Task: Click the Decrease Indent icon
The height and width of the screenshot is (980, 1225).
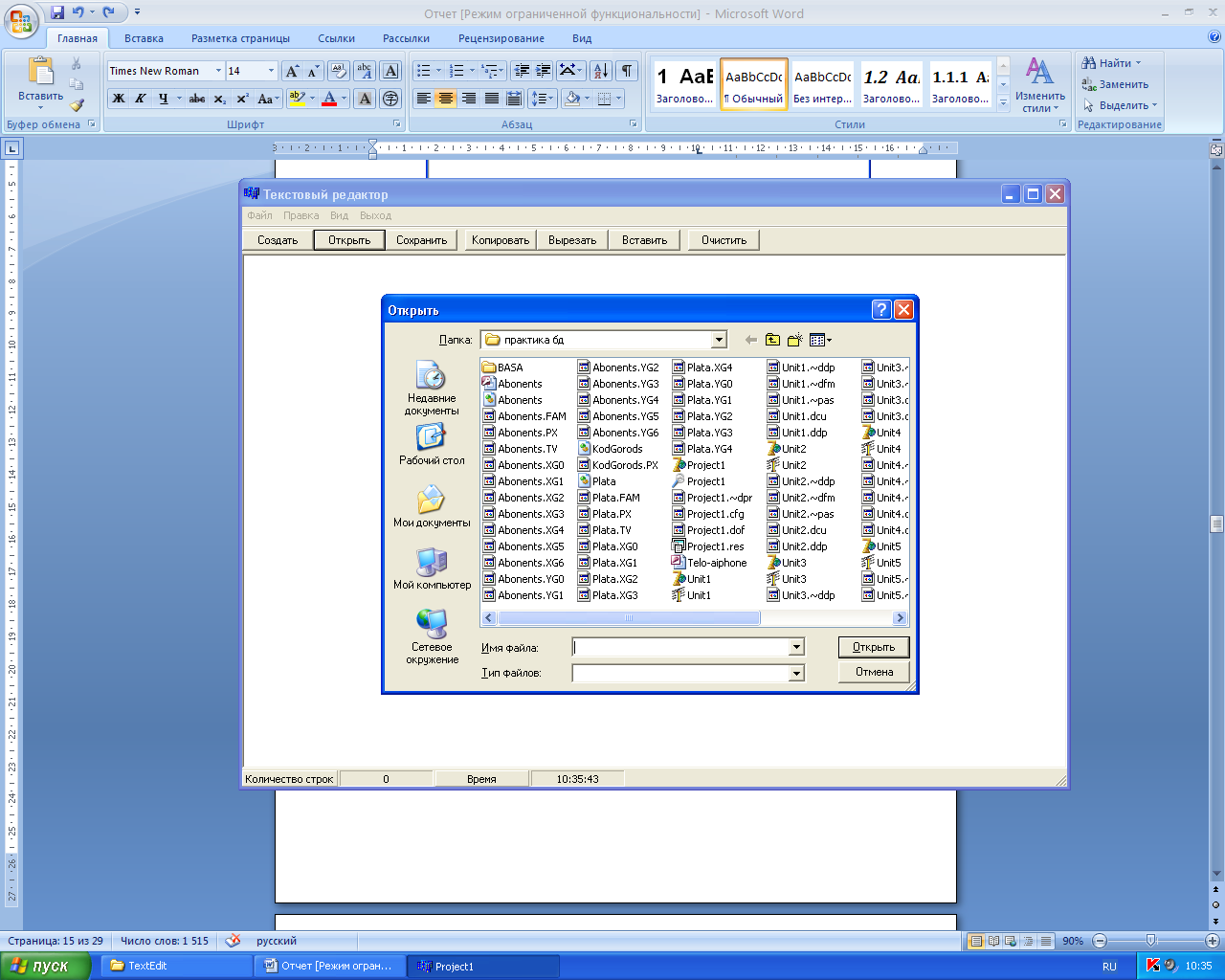Action: coord(522,71)
